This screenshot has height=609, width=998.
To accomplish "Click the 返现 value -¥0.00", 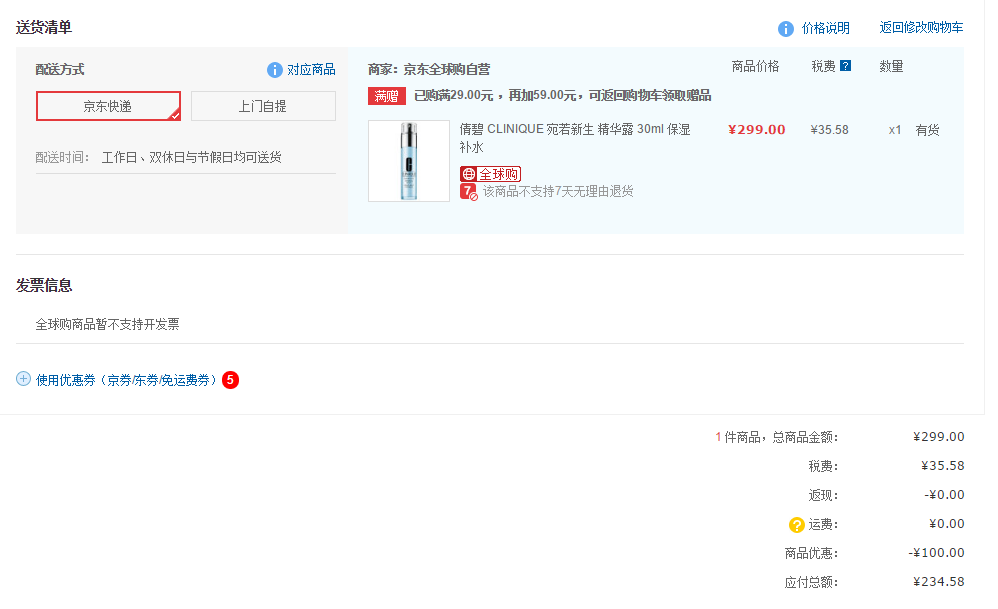I will click(945, 494).
